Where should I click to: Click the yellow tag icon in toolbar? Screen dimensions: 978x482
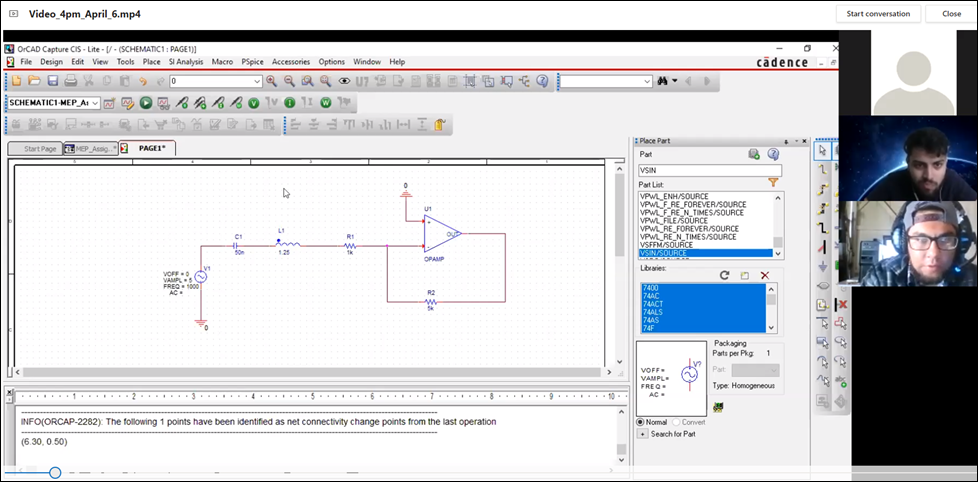[x=440, y=125]
